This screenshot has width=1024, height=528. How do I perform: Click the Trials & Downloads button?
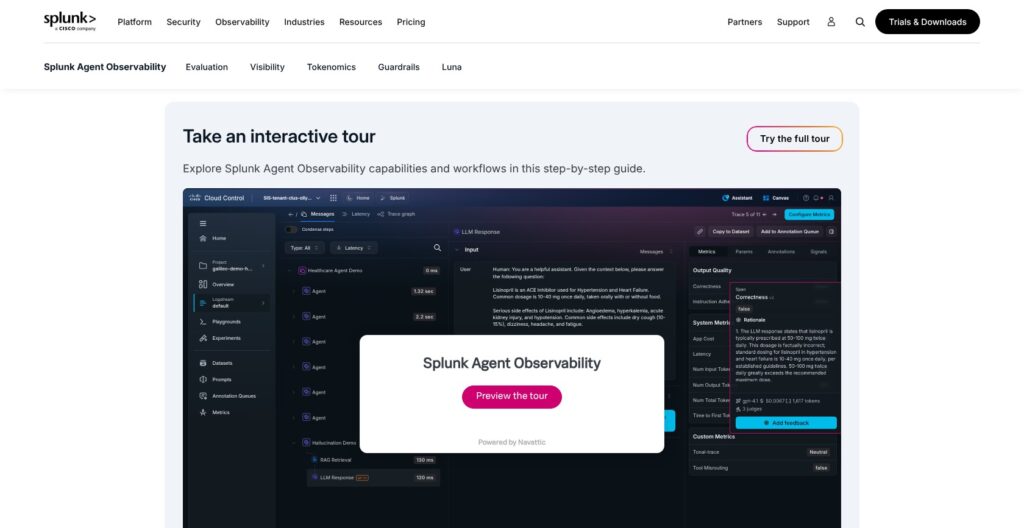coord(927,22)
